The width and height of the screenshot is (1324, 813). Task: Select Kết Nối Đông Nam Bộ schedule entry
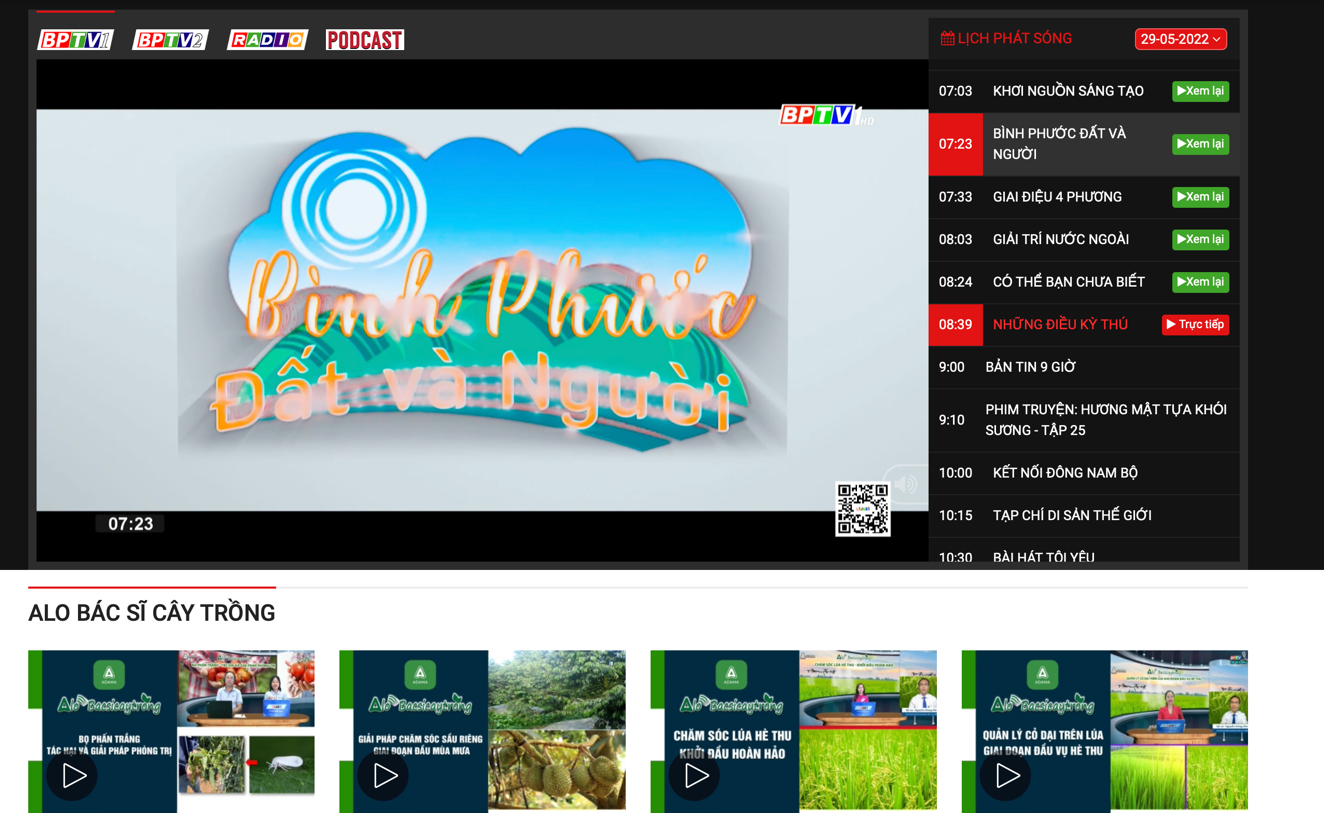coord(1084,473)
